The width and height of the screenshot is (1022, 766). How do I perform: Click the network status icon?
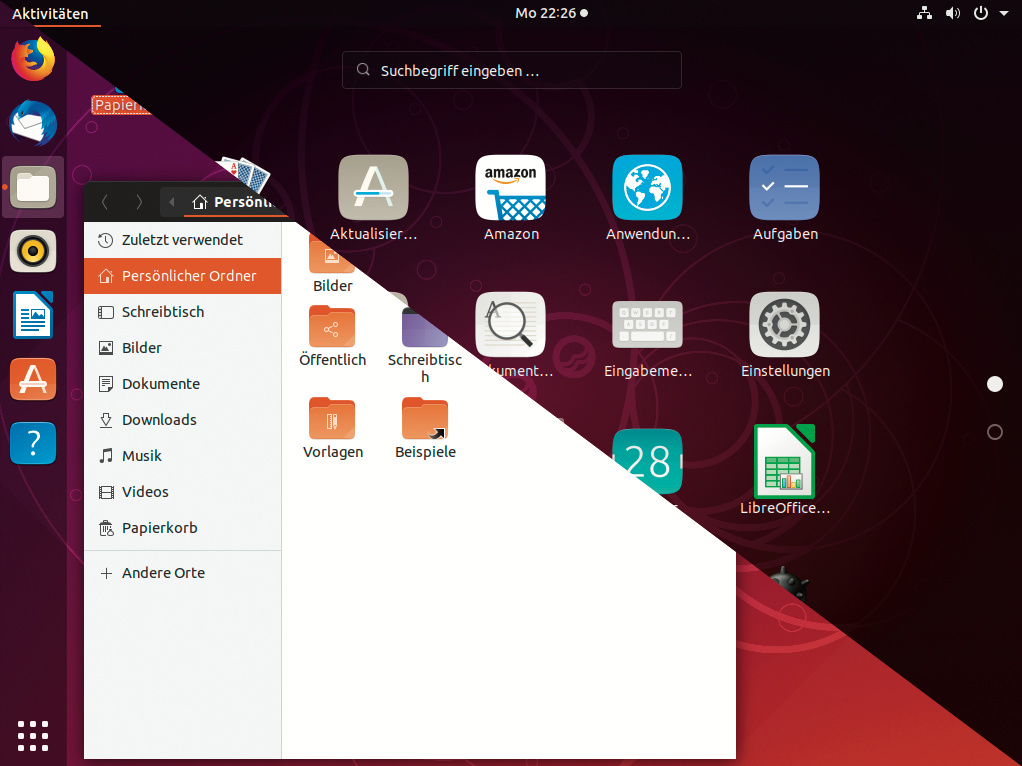pyautogui.click(x=924, y=13)
